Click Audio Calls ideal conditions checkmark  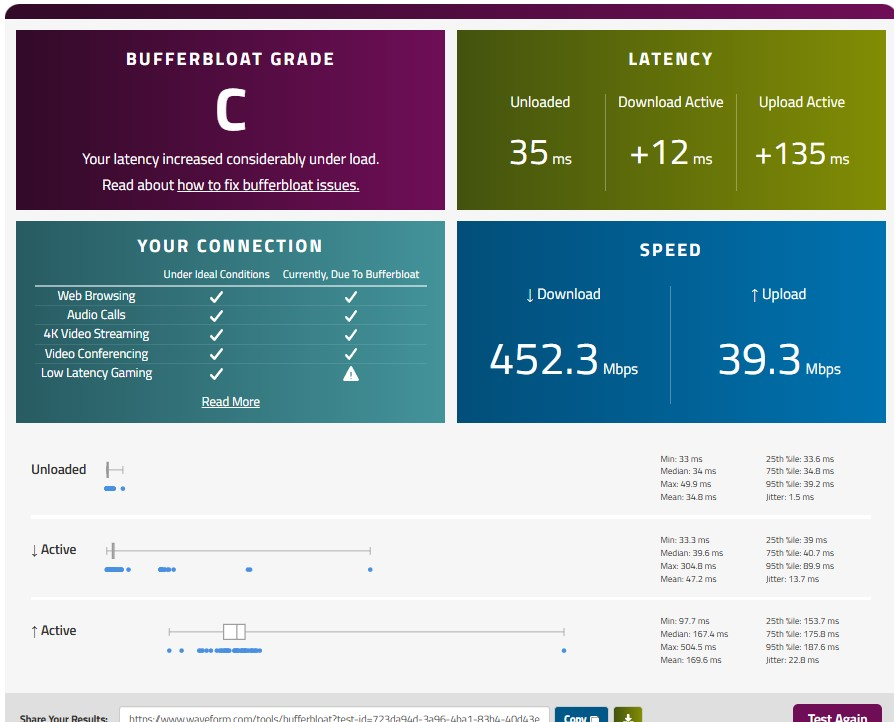216,315
